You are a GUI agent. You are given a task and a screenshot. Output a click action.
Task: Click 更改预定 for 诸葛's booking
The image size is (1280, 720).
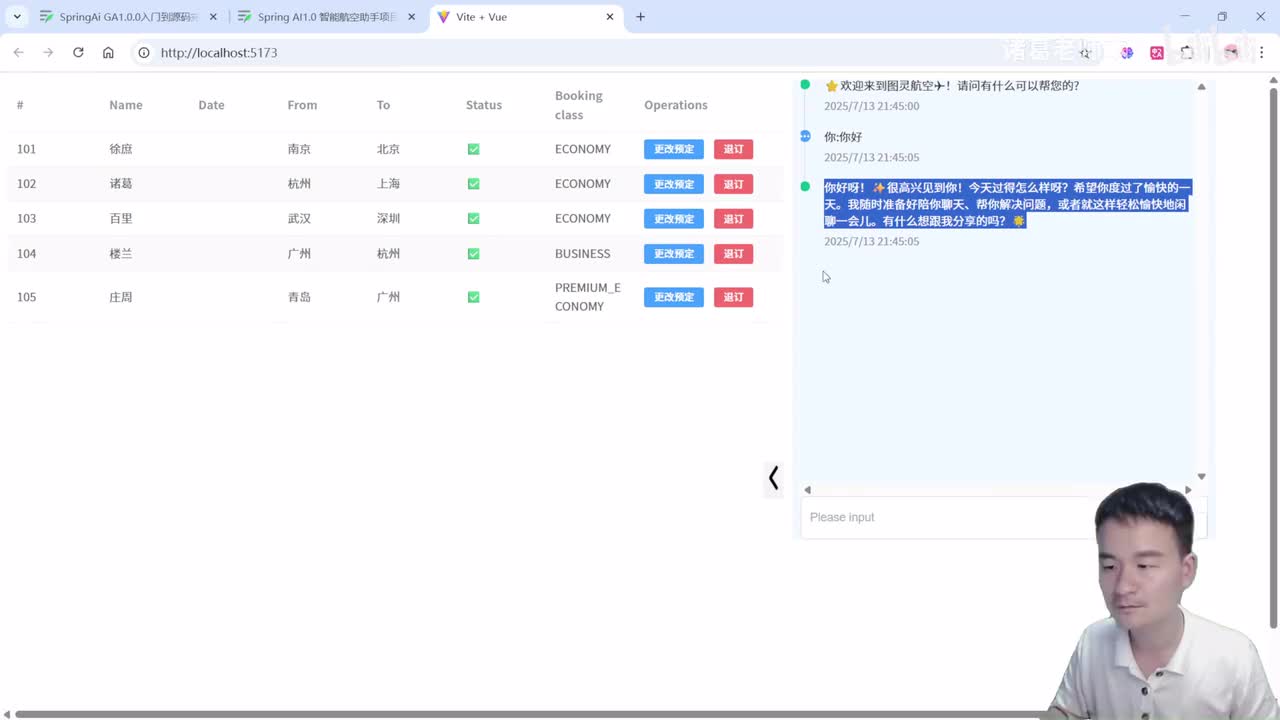coord(674,184)
